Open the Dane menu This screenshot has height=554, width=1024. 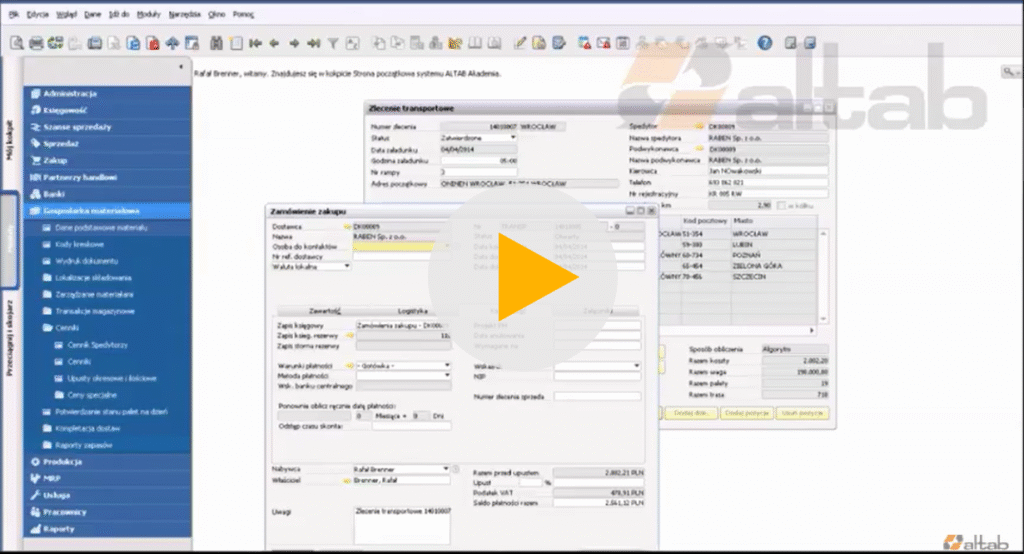[93, 14]
